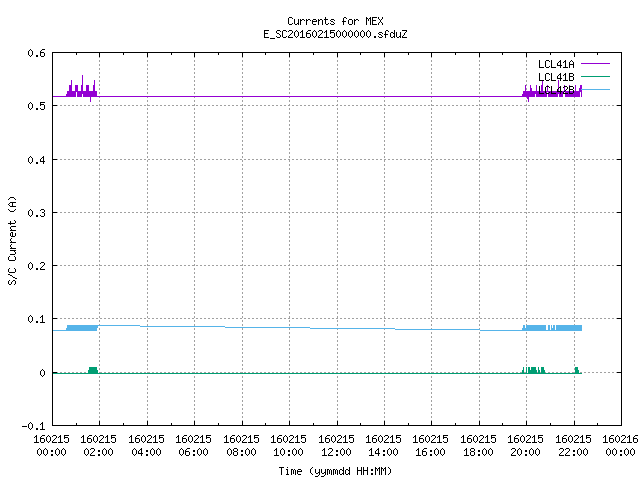This screenshot has height=480, width=640.
Task: Select the 0.5 y-axis tick value
Action: tap(36, 106)
